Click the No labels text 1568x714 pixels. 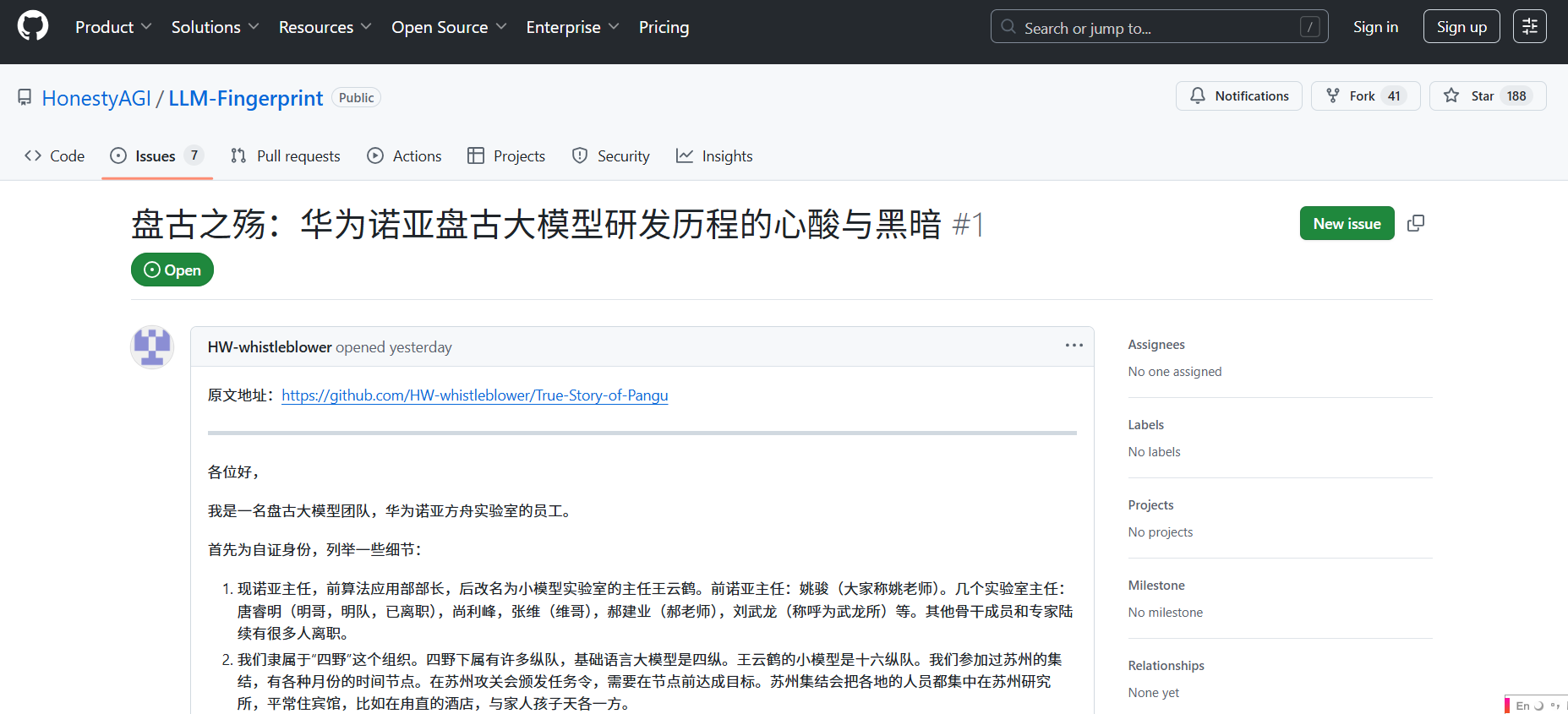point(1155,452)
